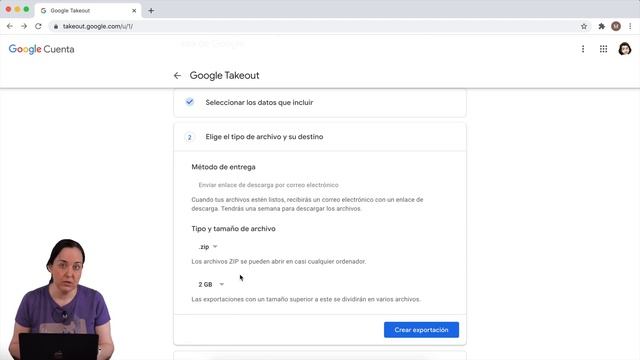Image resolution: width=640 pixels, height=360 pixels.
Task: Open the Google account profile picture
Action: [x=624, y=49]
